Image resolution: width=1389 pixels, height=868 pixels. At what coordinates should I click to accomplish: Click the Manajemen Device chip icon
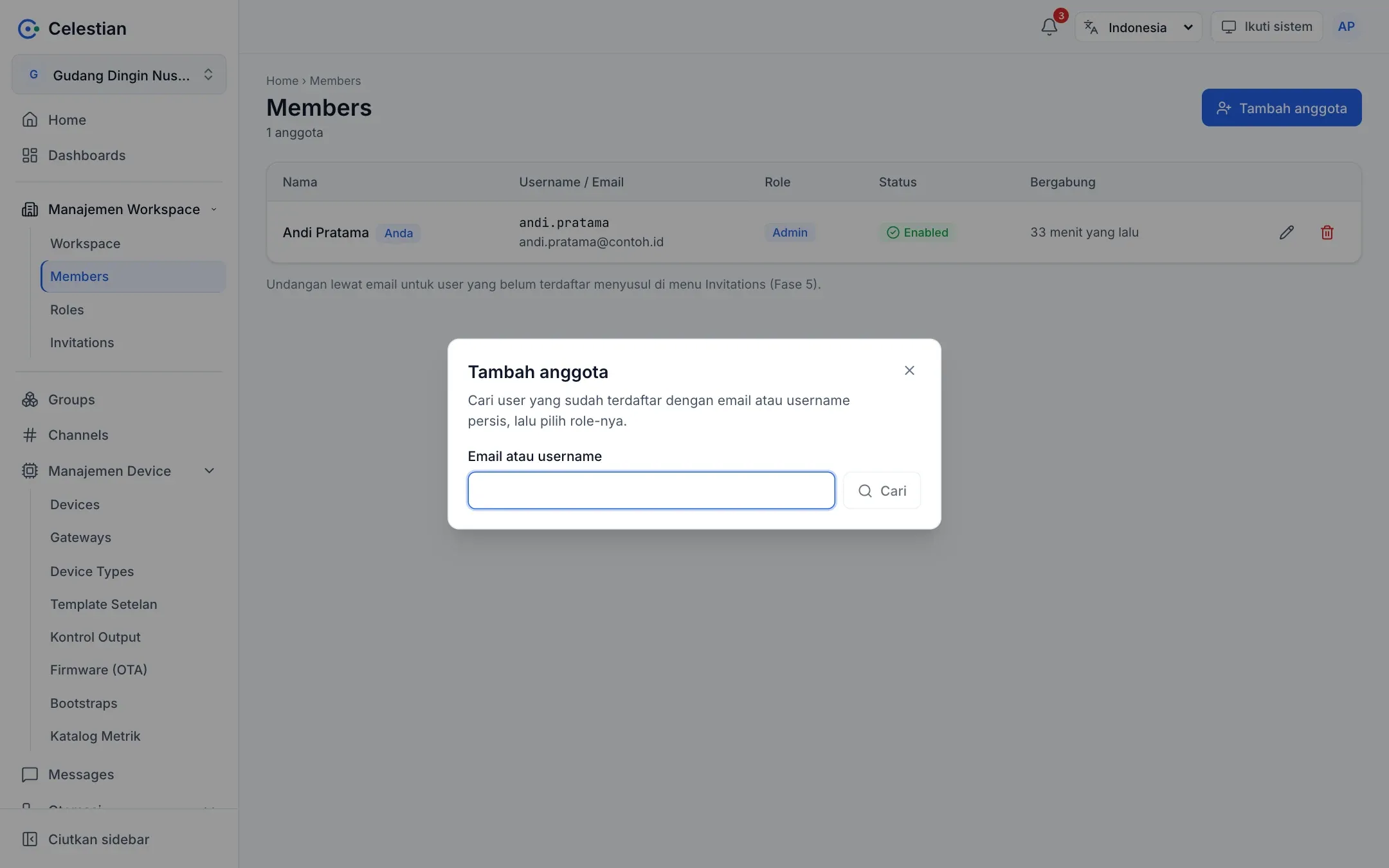point(30,471)
